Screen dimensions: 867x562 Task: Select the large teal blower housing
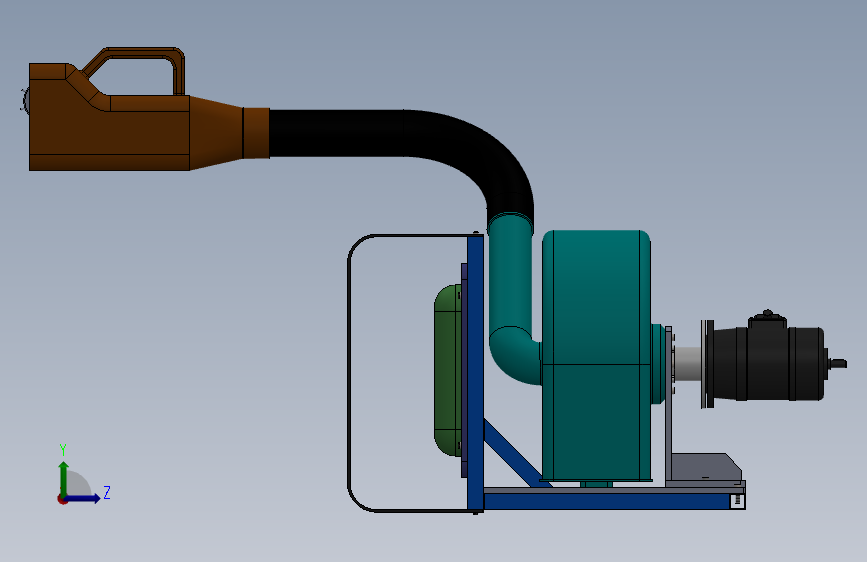pyautogui.click(x=596, y=354)
